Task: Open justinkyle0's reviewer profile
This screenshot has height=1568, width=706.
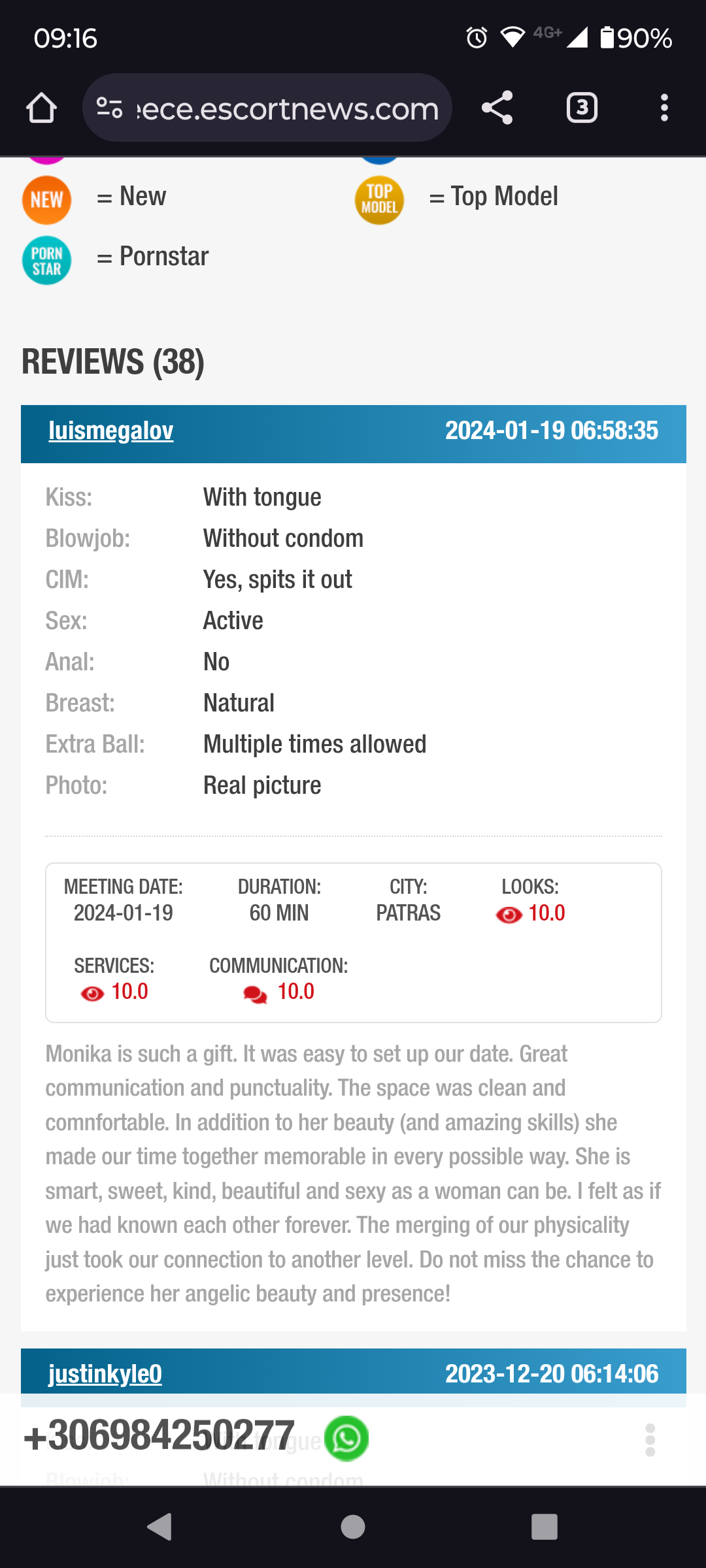Action: 105,1374
